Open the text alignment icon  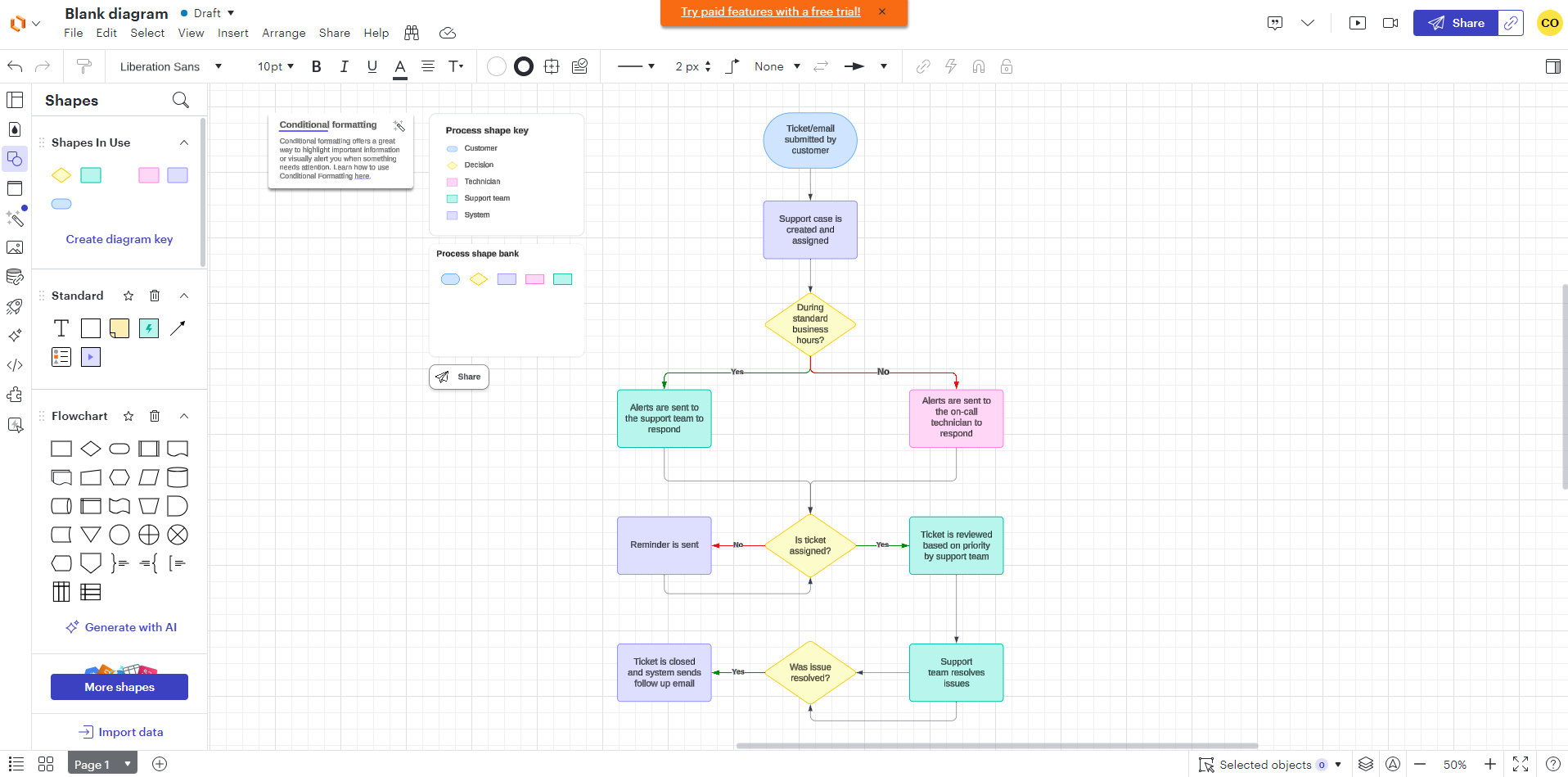[427, 66]
